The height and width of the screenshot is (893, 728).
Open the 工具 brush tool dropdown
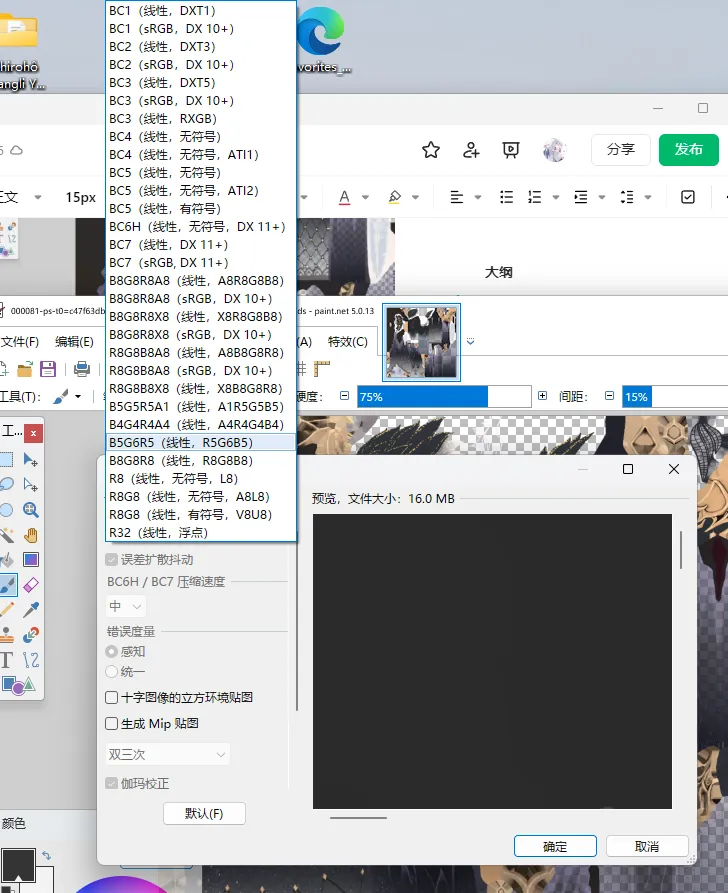(67, 397)
